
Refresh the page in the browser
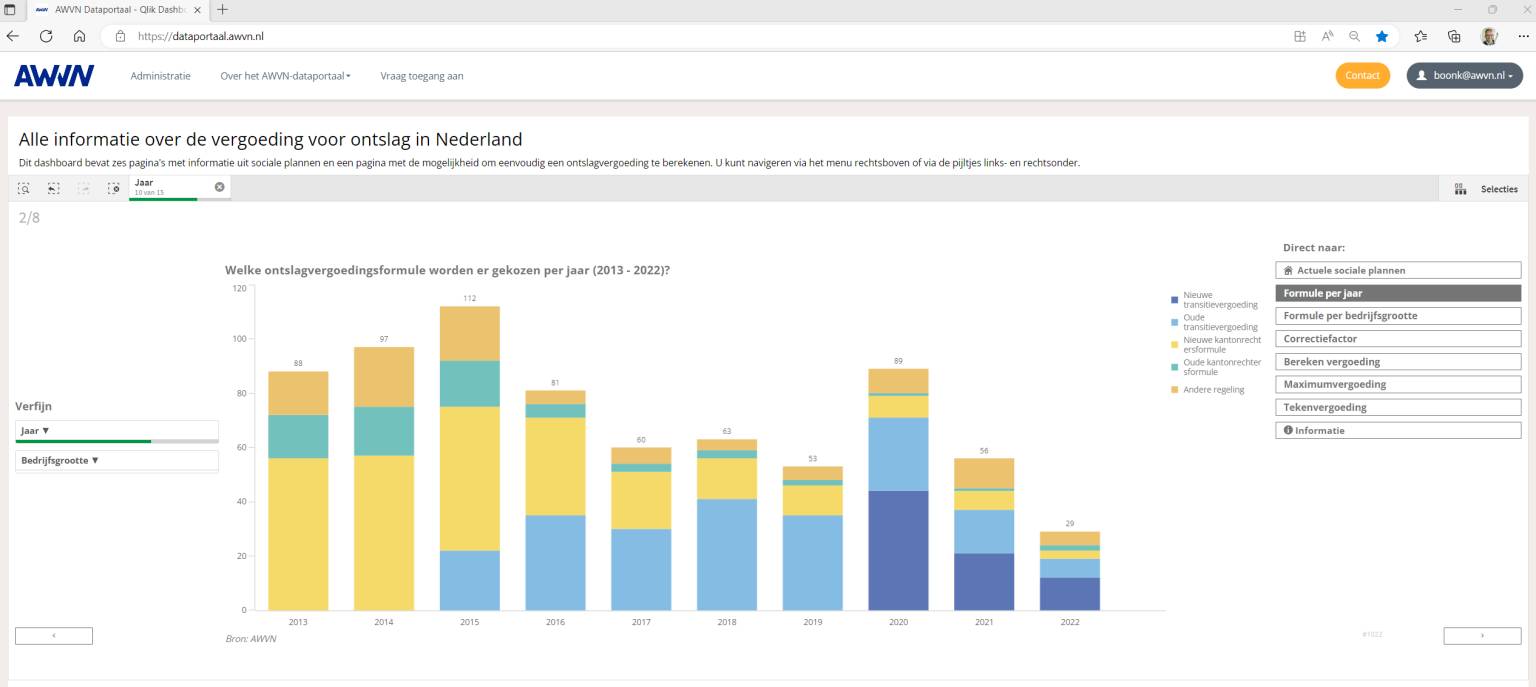[46, 36]
